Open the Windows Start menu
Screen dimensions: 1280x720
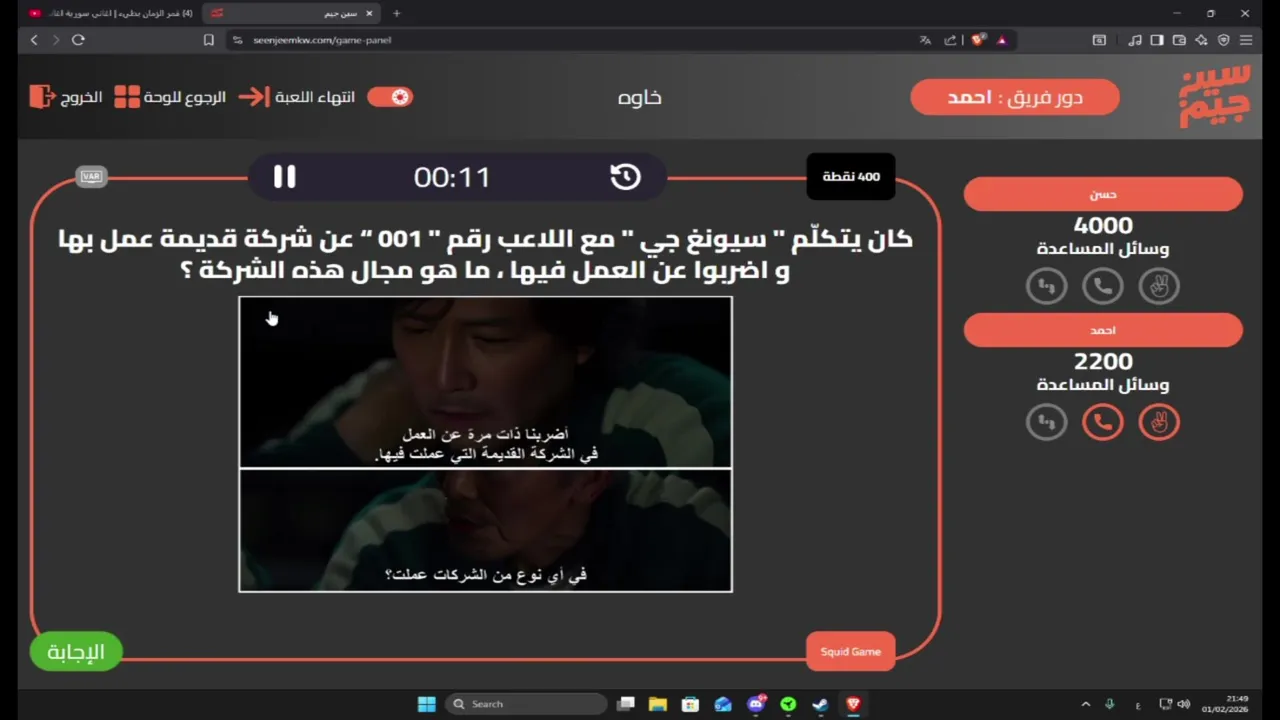pyautogui.click(x=426, y=704)
